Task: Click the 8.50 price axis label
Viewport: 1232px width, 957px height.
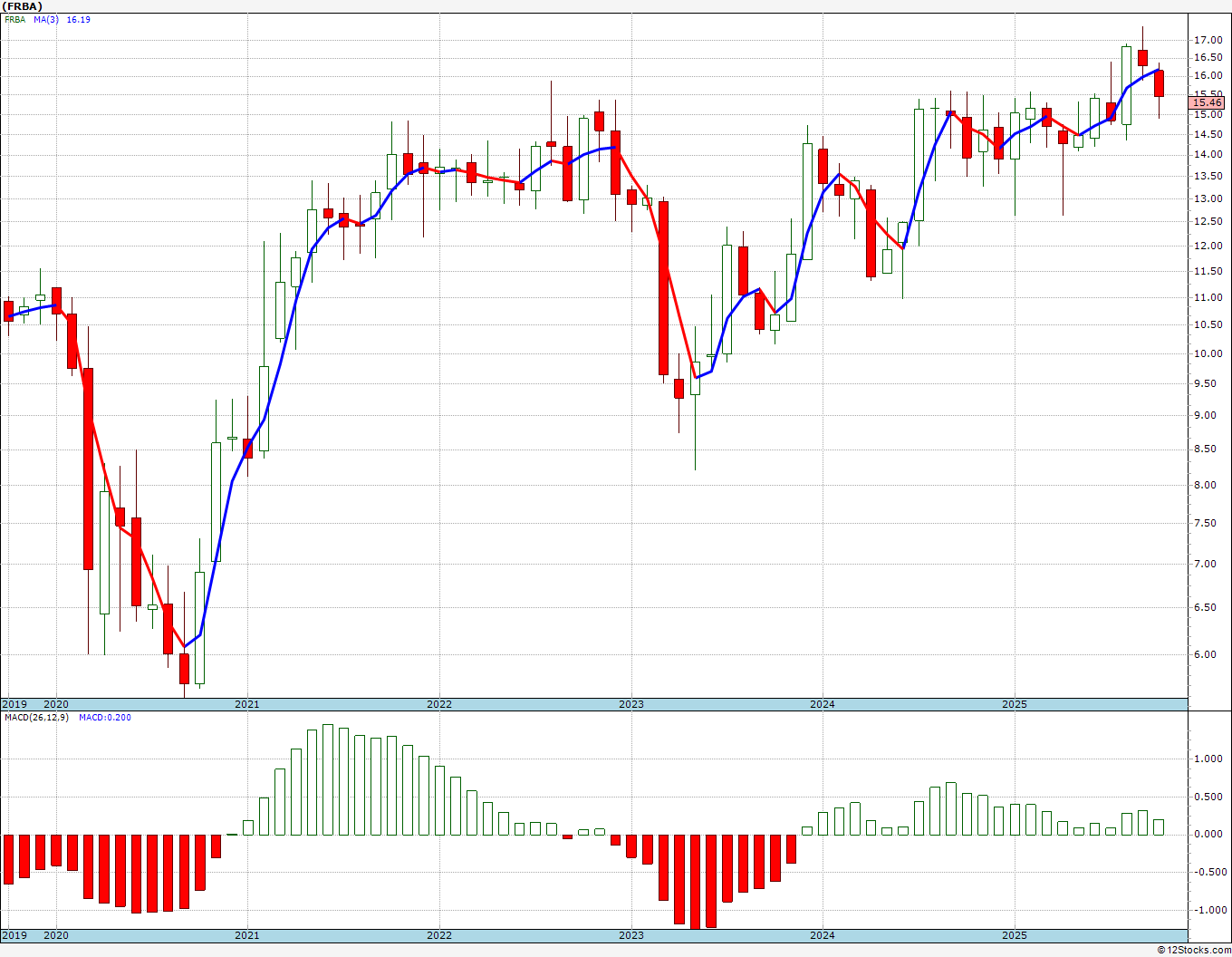Action: click(x=1205, y=449)
